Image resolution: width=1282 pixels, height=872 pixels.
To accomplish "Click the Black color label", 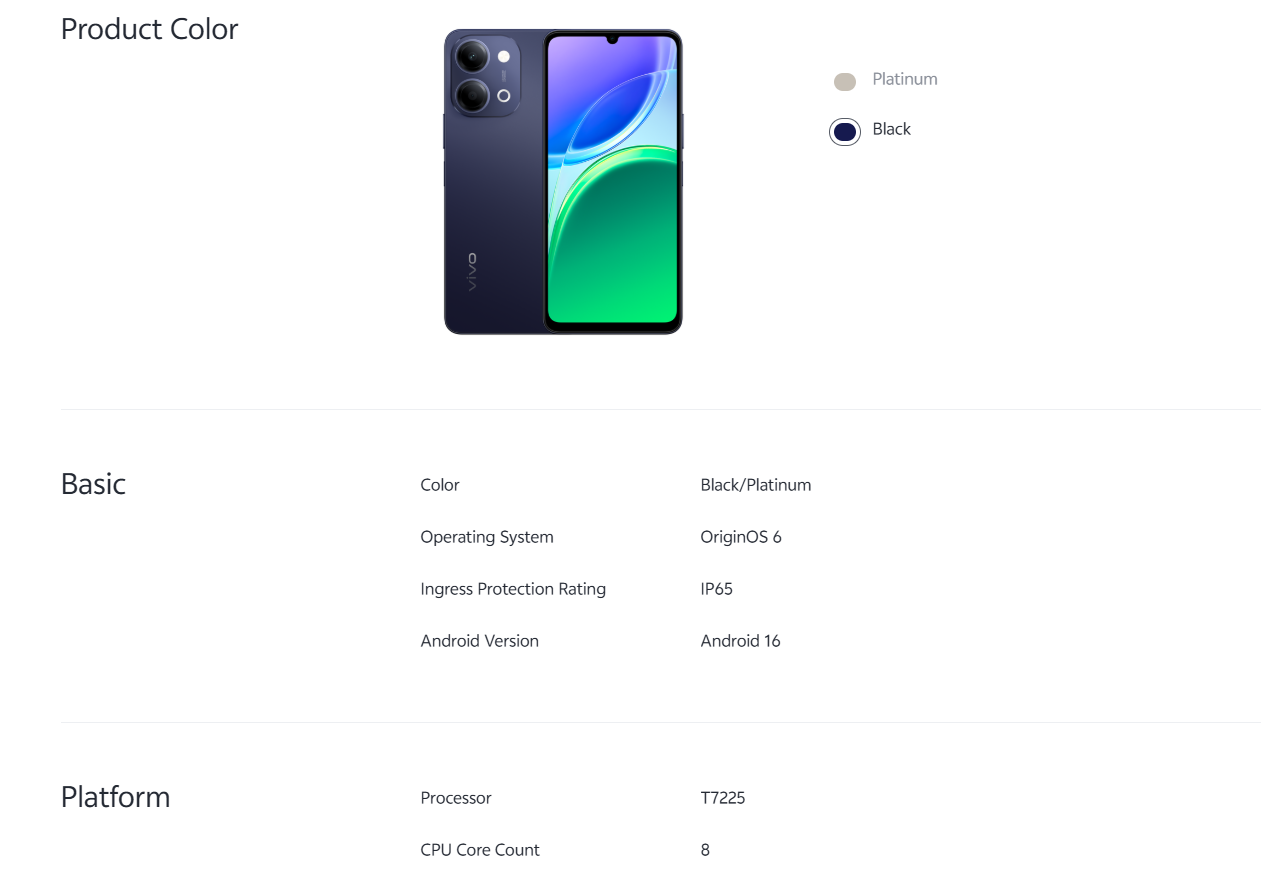I will (892, 129).
